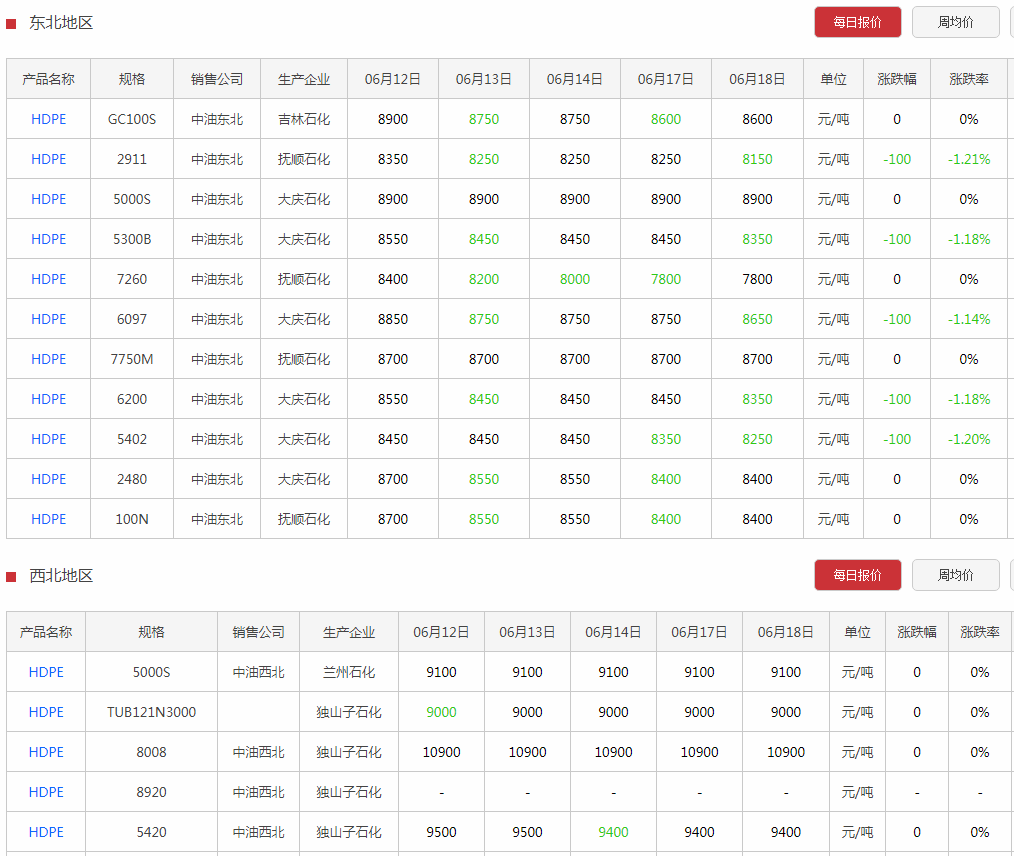1014x856 pixels.
Task: Select the -1.14% change rate cell
Action: click(969, 319)
